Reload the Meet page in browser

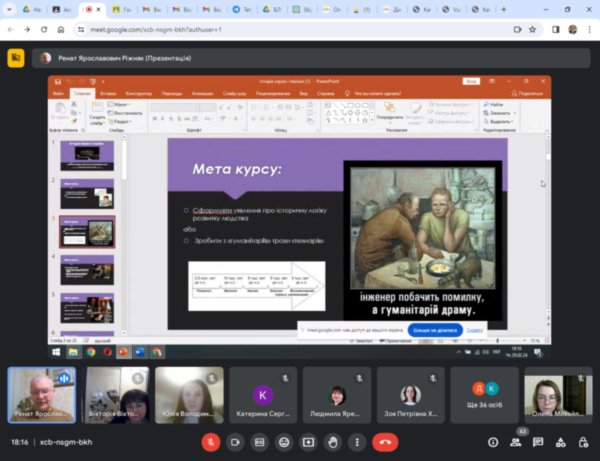[x=43, y=29]
